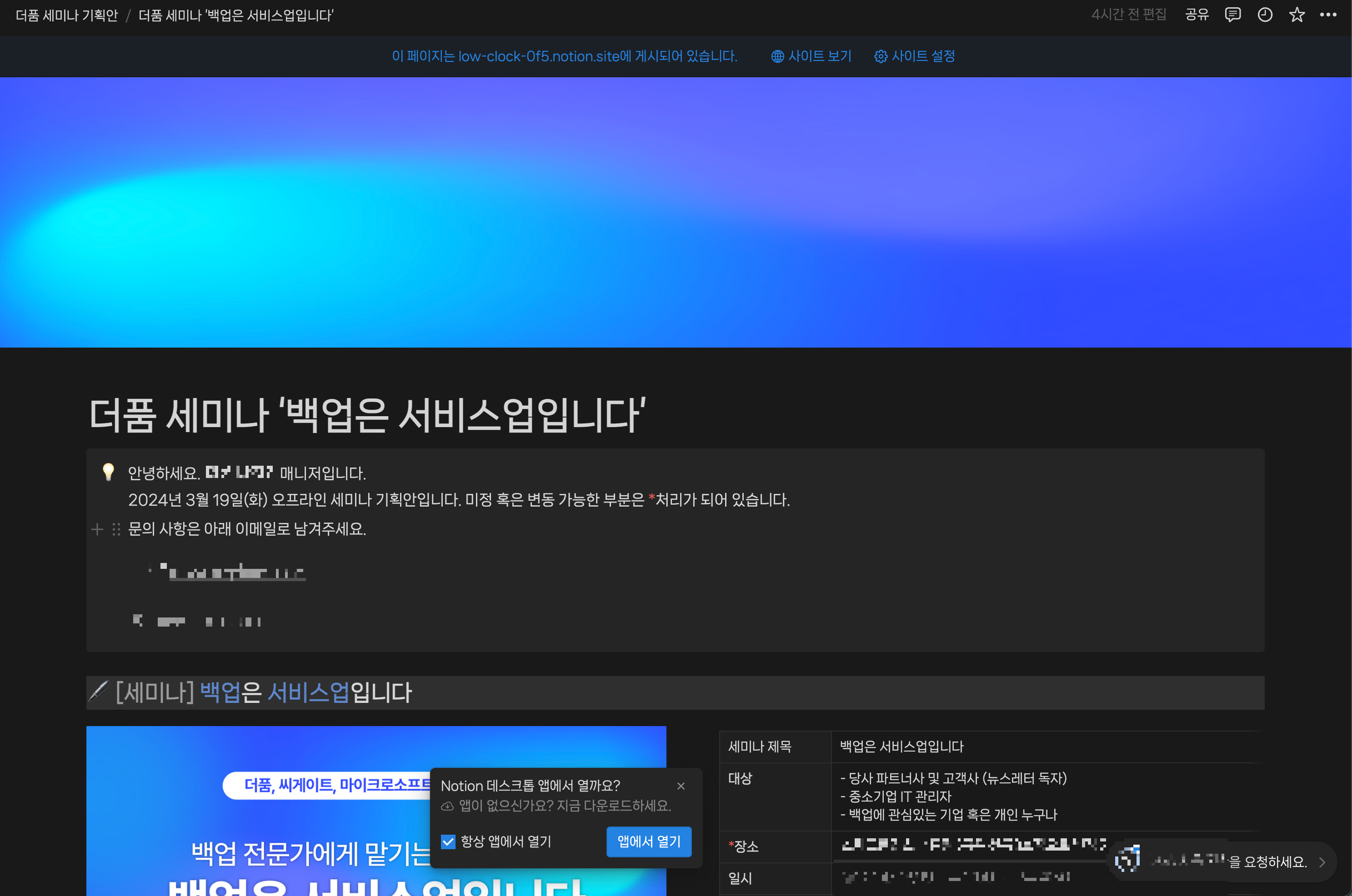The height and width of the screenshot is (896, 1352).
Task: Go to '더품 세미나 기획안' breadcrumb
Action: click(66, 15)
